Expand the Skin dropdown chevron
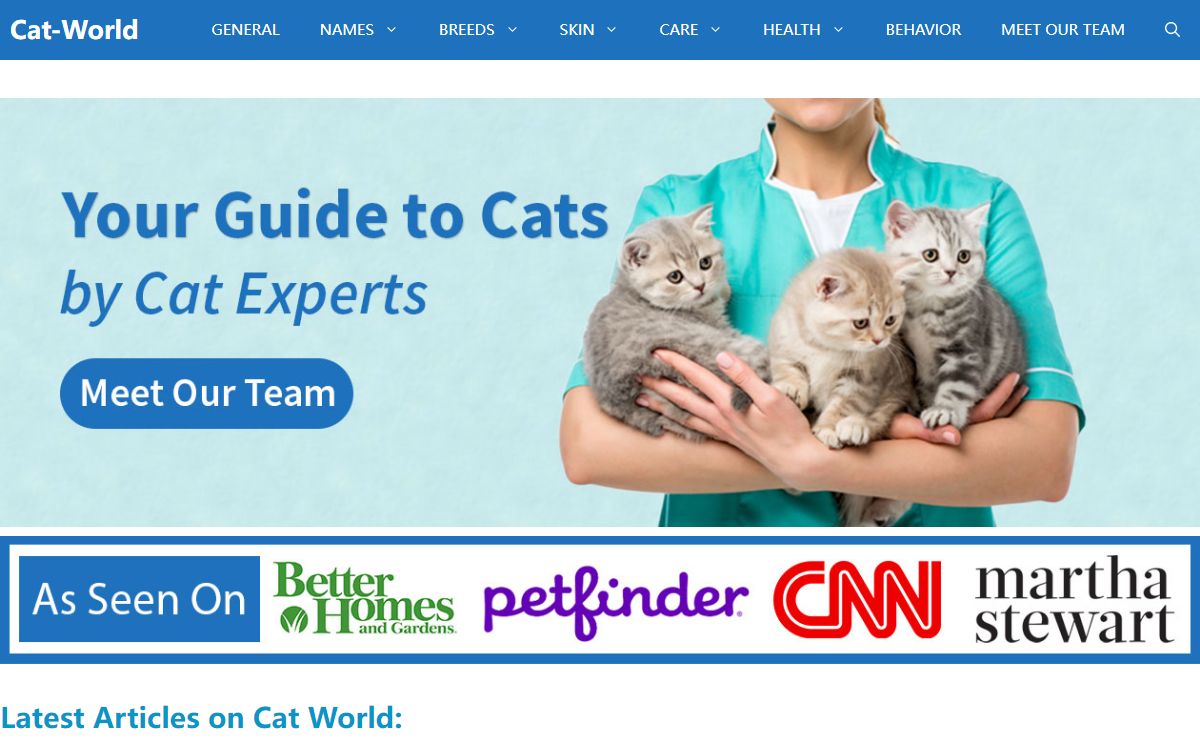 point(611,30)
